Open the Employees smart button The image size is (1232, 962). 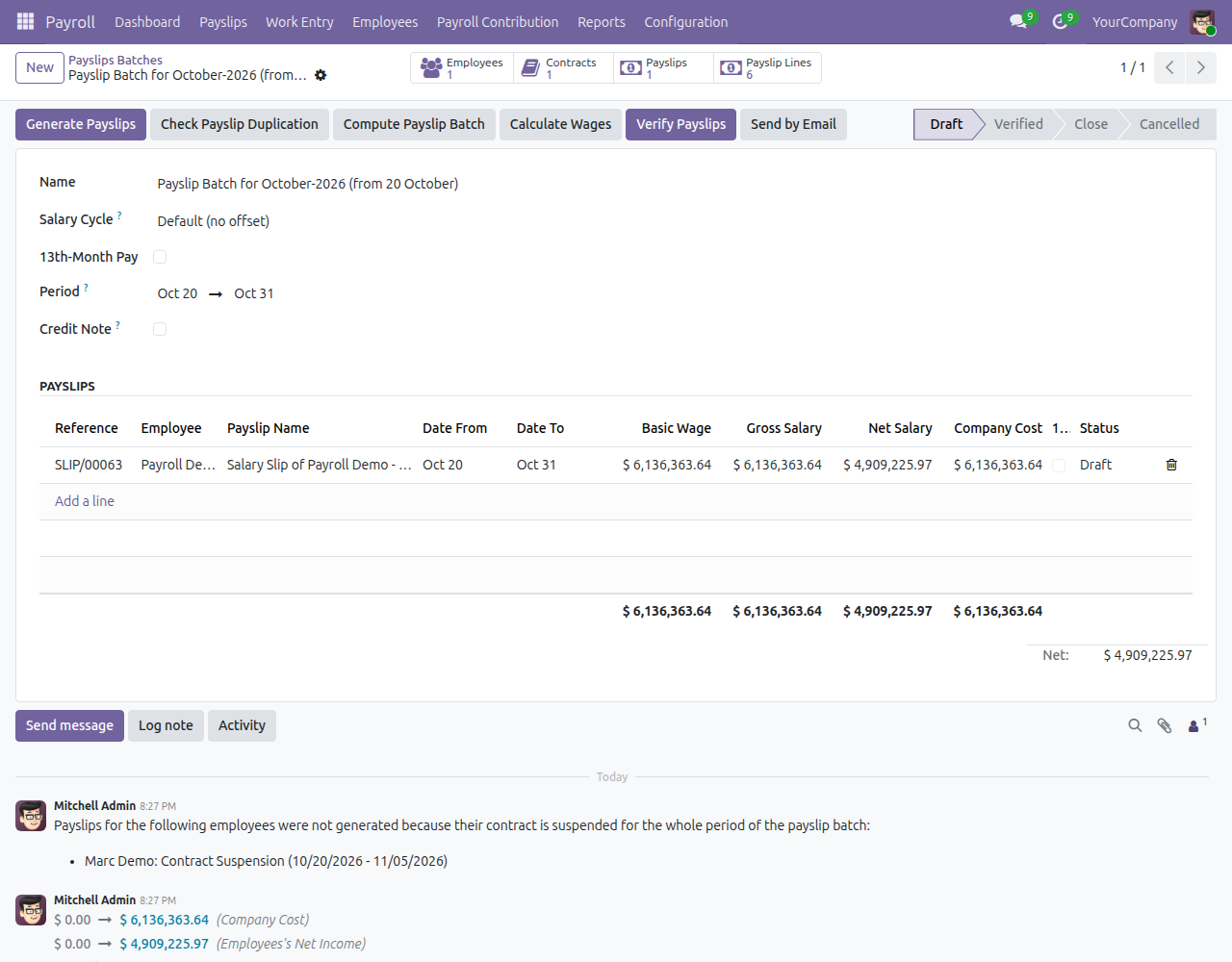[x=461, y=68]
